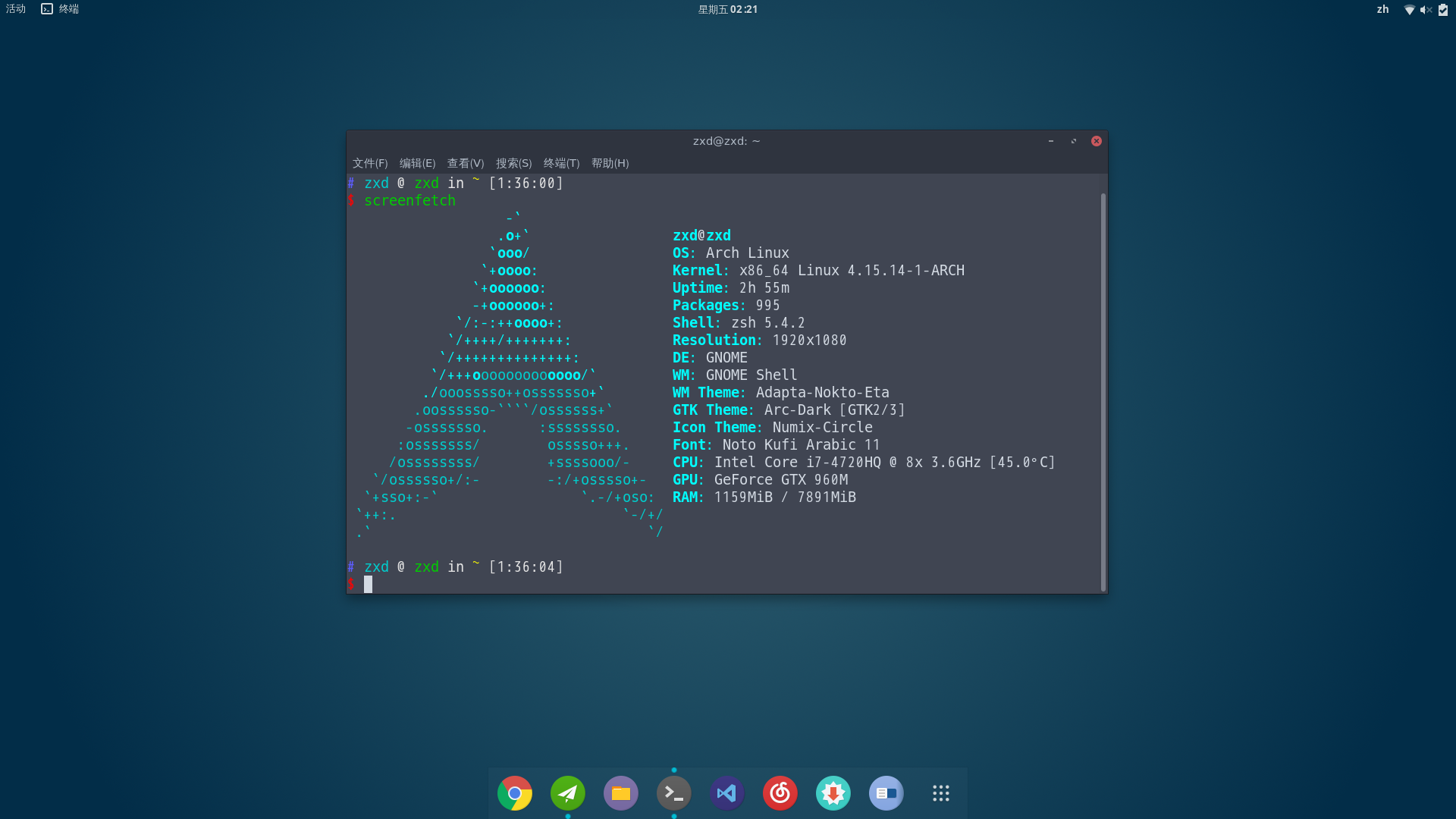The image size is (1456, 819).
Task: Click the Uptime: 2h 55m line
Action: click(x=731, y=288)
